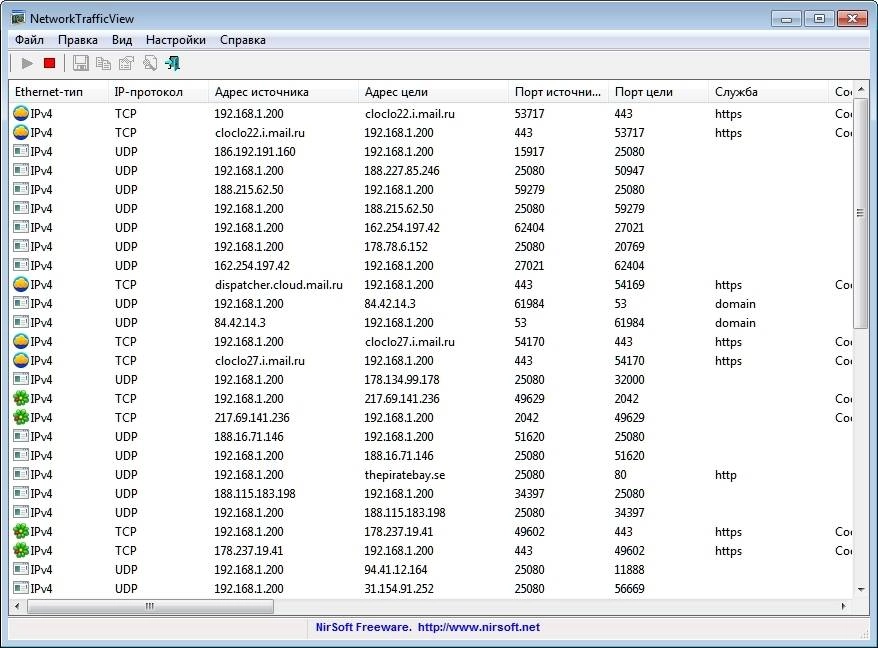Open the Справка menu
Viewport: 878px width, 648px height.
tap(242, 40)
